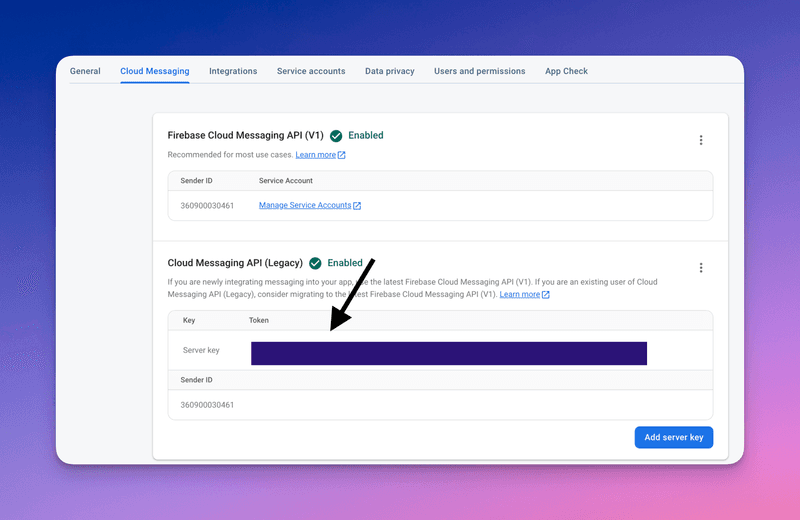The width and height of the screenshot is (800, 520).
Task: Click 'Recommended for most use cases.' text
Action: (230, 155)
